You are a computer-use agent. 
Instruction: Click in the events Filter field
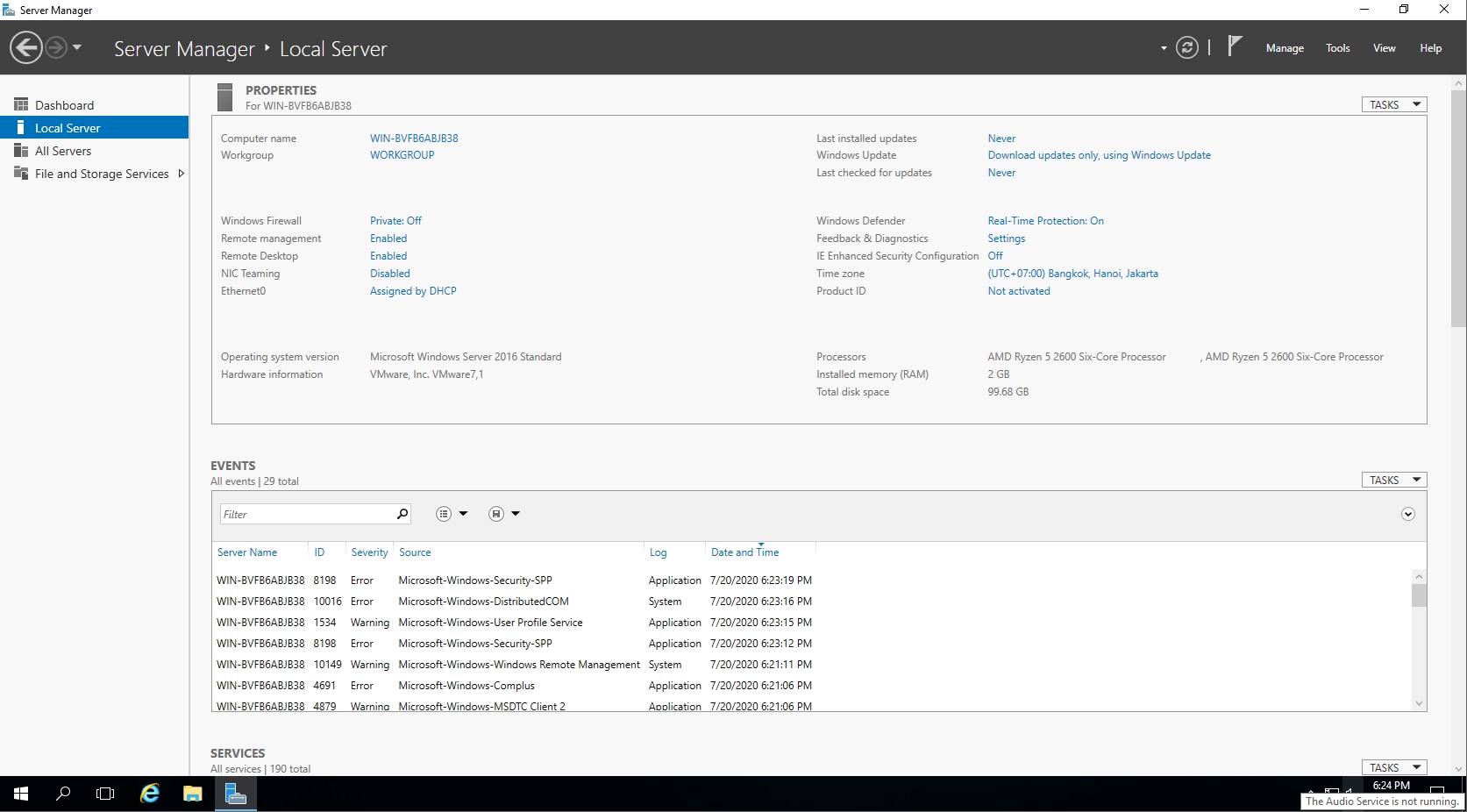pos(306,514)
